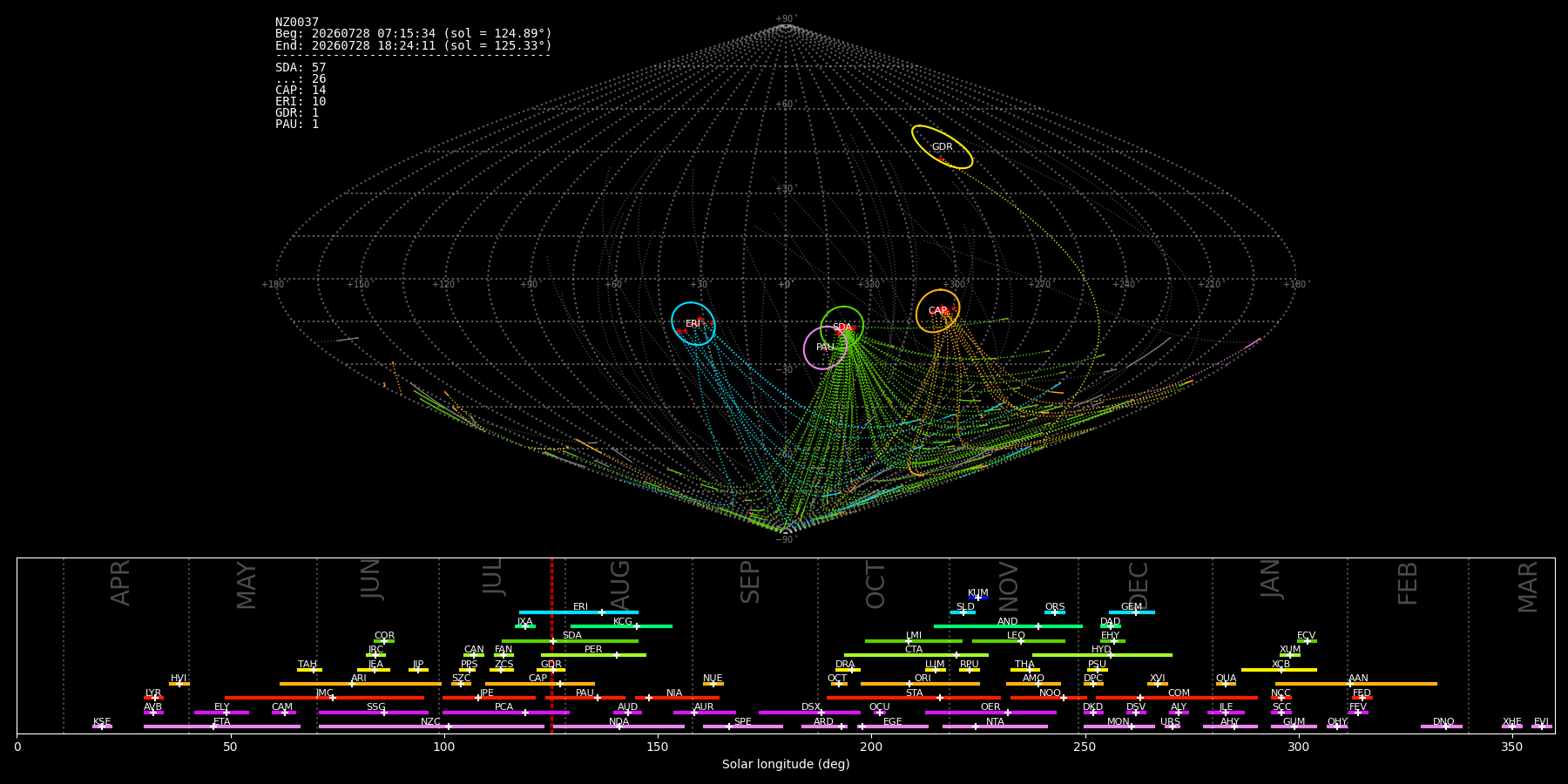This screenshot has width=1568, height=784.
Task: Click the 300 tick on solar longitude axis
Action: tap(1298, 747)
